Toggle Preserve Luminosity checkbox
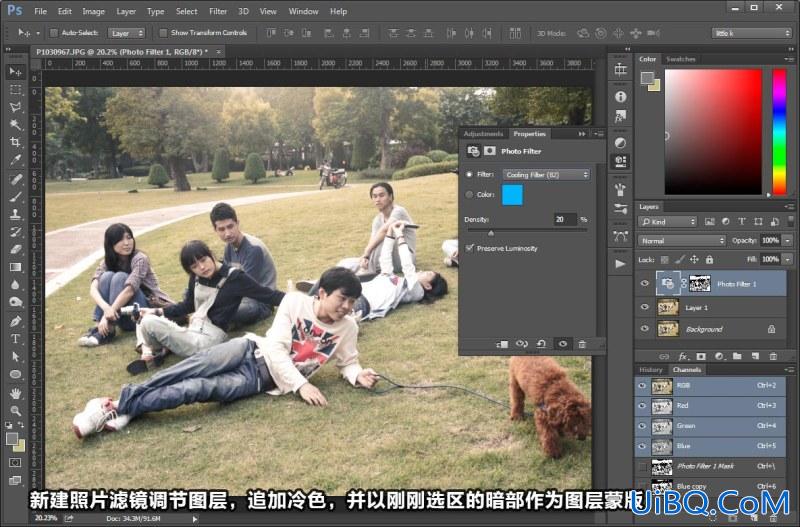 [x=469, y=248]
